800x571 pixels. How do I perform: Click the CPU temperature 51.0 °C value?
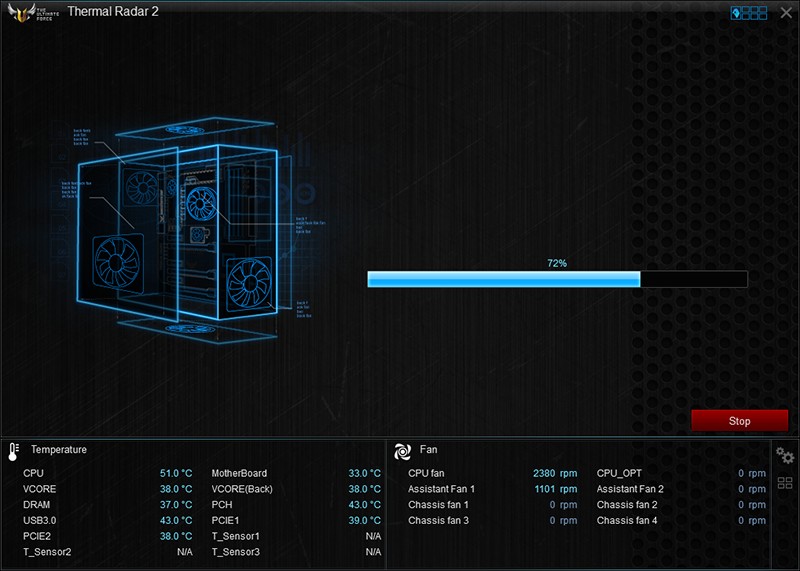pos(176,473)
